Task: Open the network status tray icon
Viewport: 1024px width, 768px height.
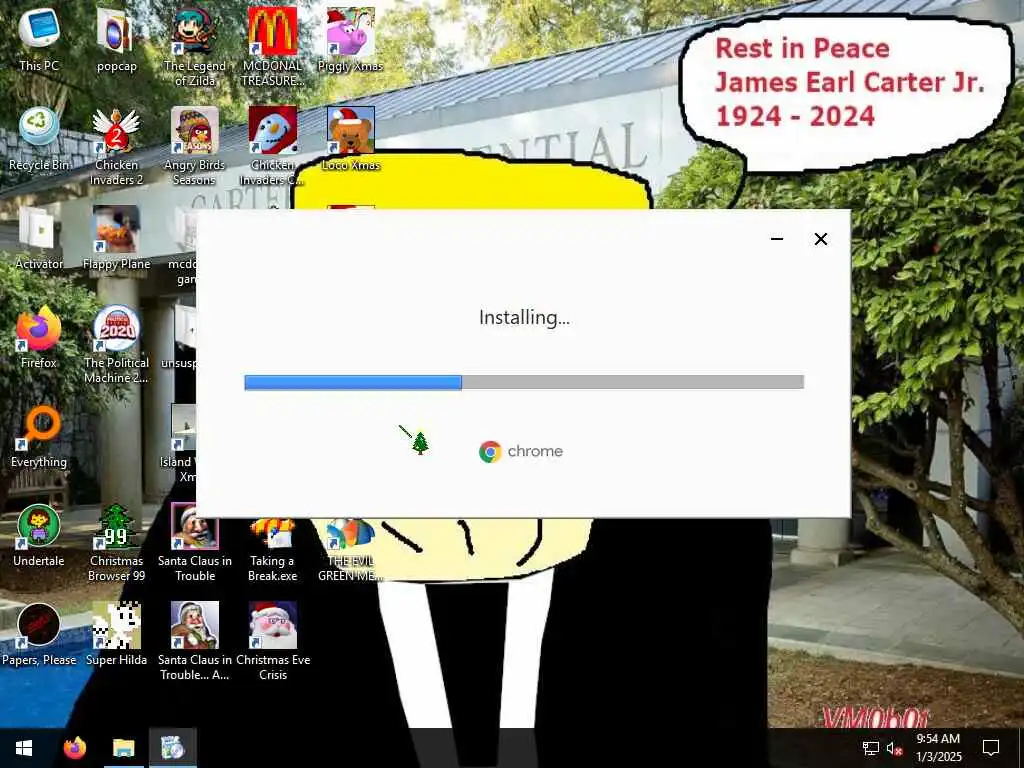Action: (870, 748)
